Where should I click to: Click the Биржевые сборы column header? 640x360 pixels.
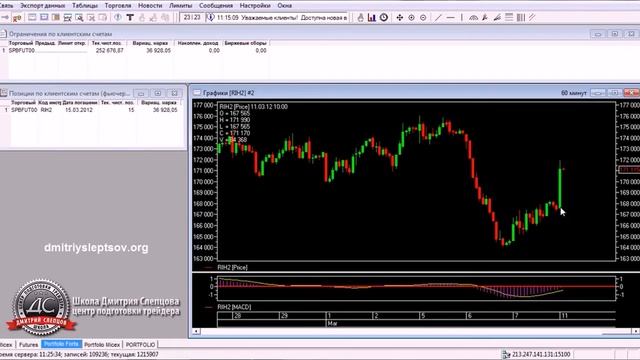click(245, 43)
